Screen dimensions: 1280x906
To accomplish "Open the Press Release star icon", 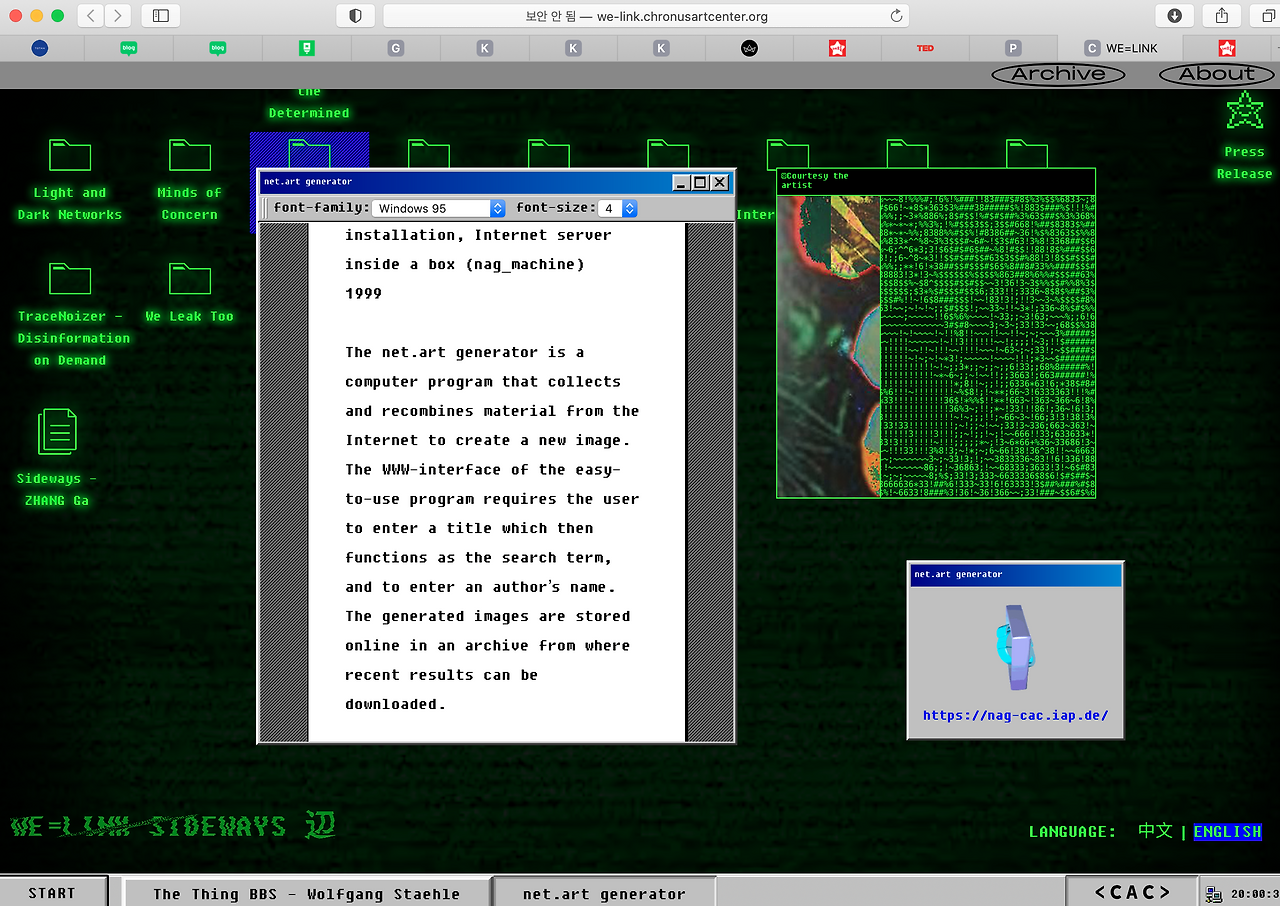I will click(1244, 136).
